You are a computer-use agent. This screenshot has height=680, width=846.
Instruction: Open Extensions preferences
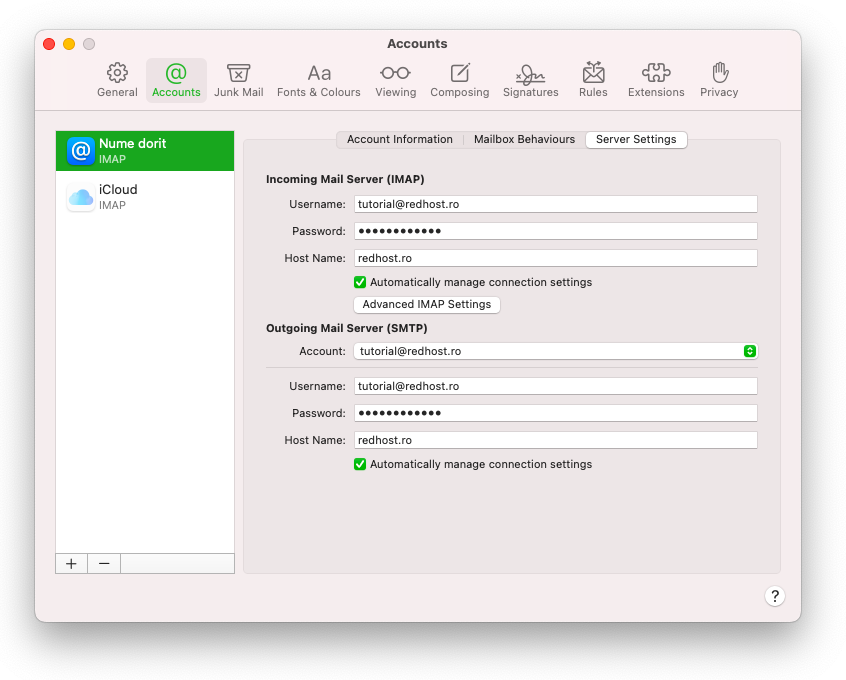[x=656, y=80]
